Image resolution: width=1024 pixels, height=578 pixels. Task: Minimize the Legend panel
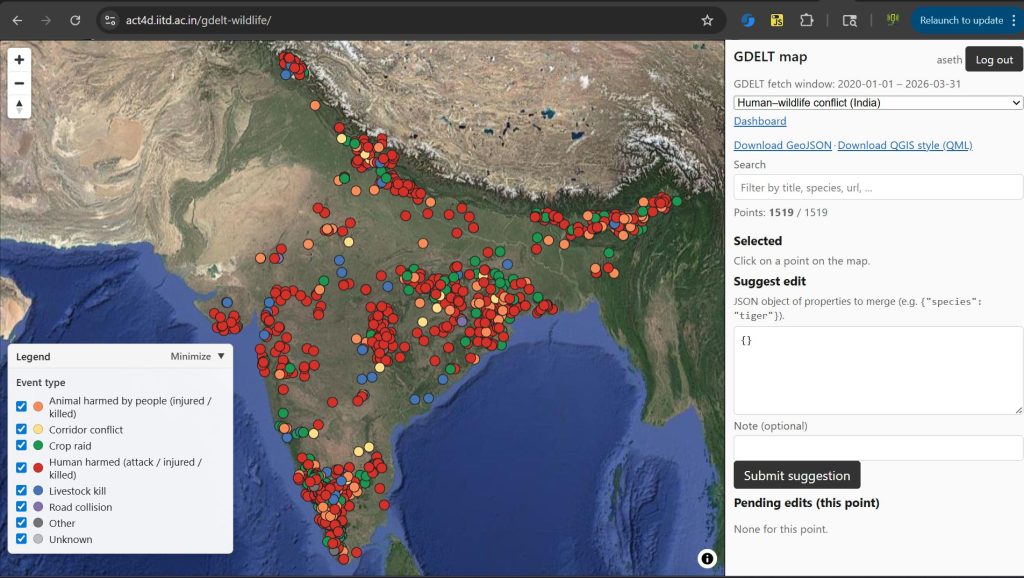coord(197,356)
